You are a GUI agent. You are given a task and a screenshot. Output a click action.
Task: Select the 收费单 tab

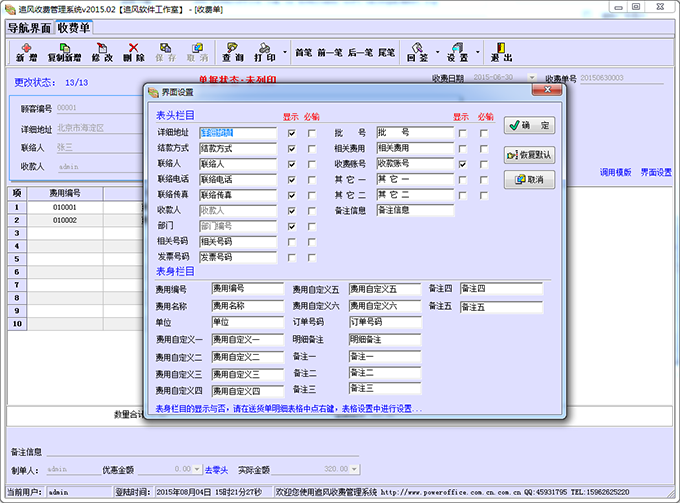(75, 27)
